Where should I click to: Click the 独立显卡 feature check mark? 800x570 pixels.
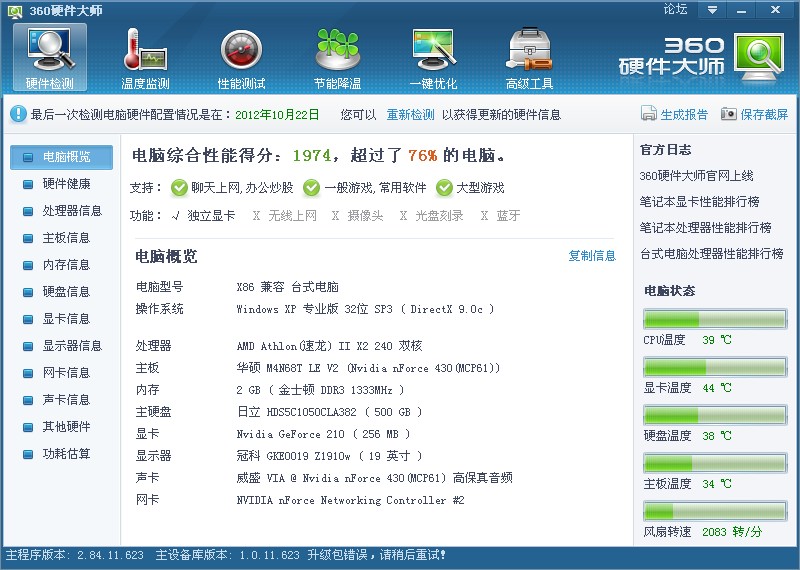click(x=175, y=216)
